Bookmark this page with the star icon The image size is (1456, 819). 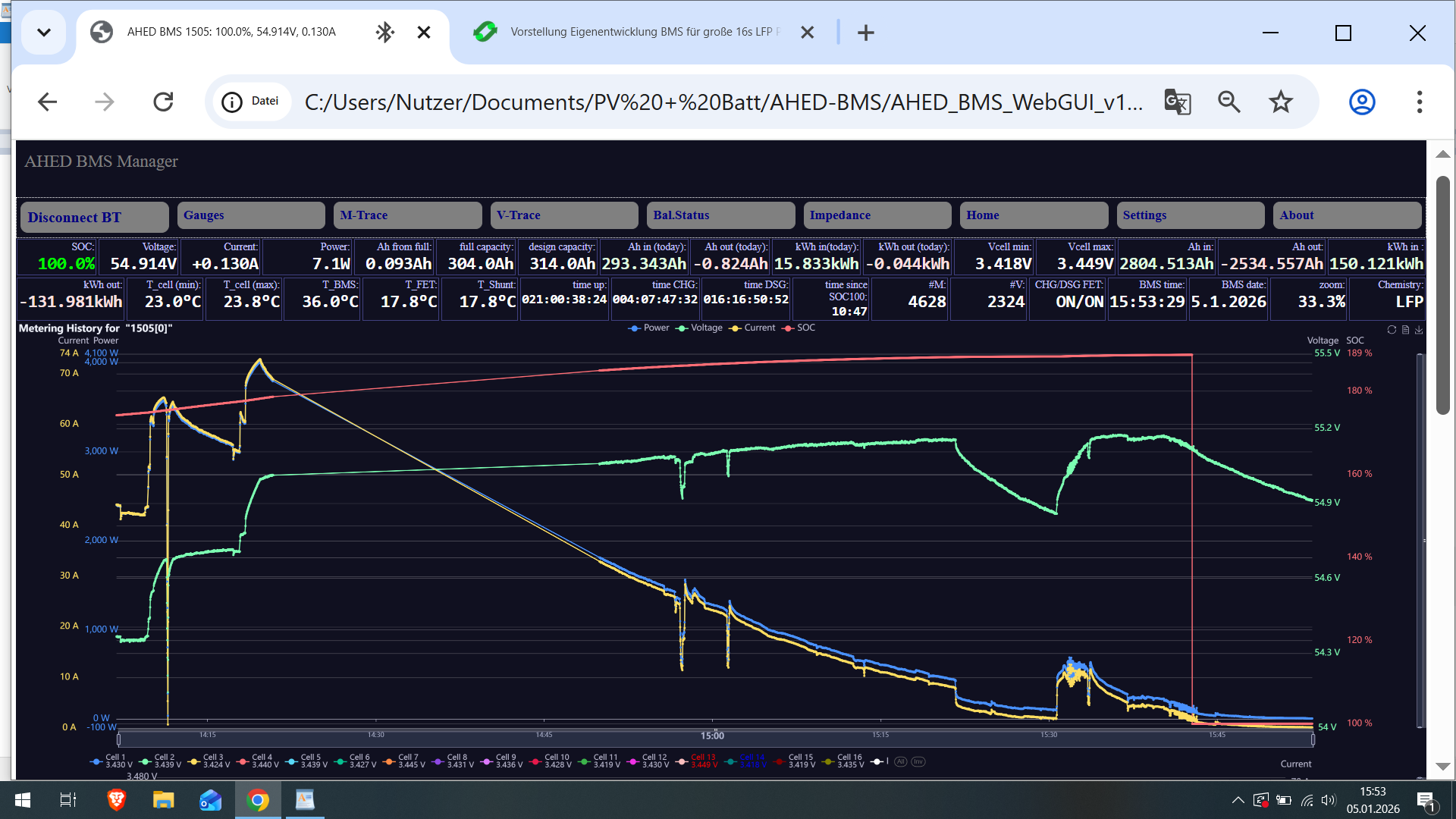(x=1281, y=102)
